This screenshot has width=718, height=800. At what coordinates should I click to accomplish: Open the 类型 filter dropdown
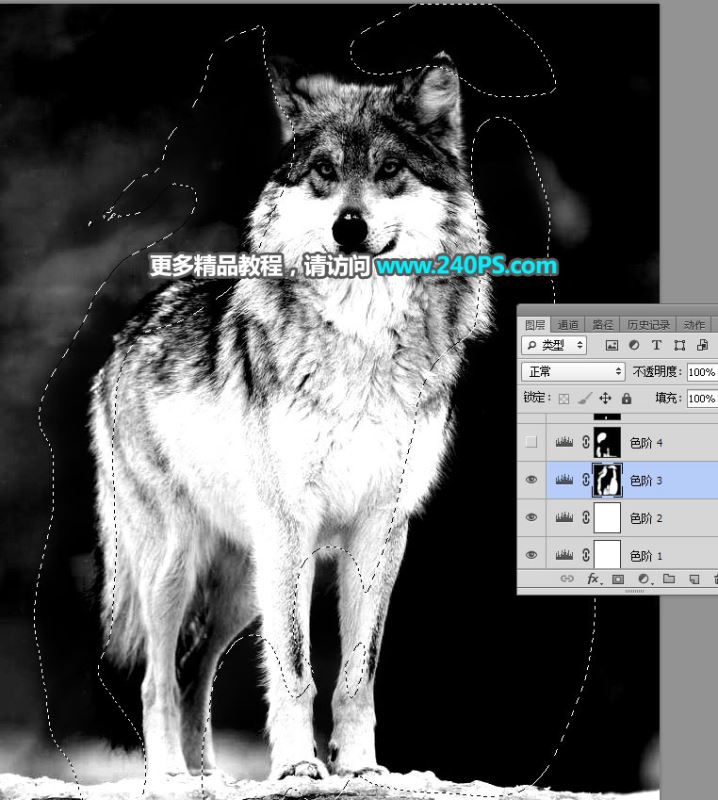[554, 345]
